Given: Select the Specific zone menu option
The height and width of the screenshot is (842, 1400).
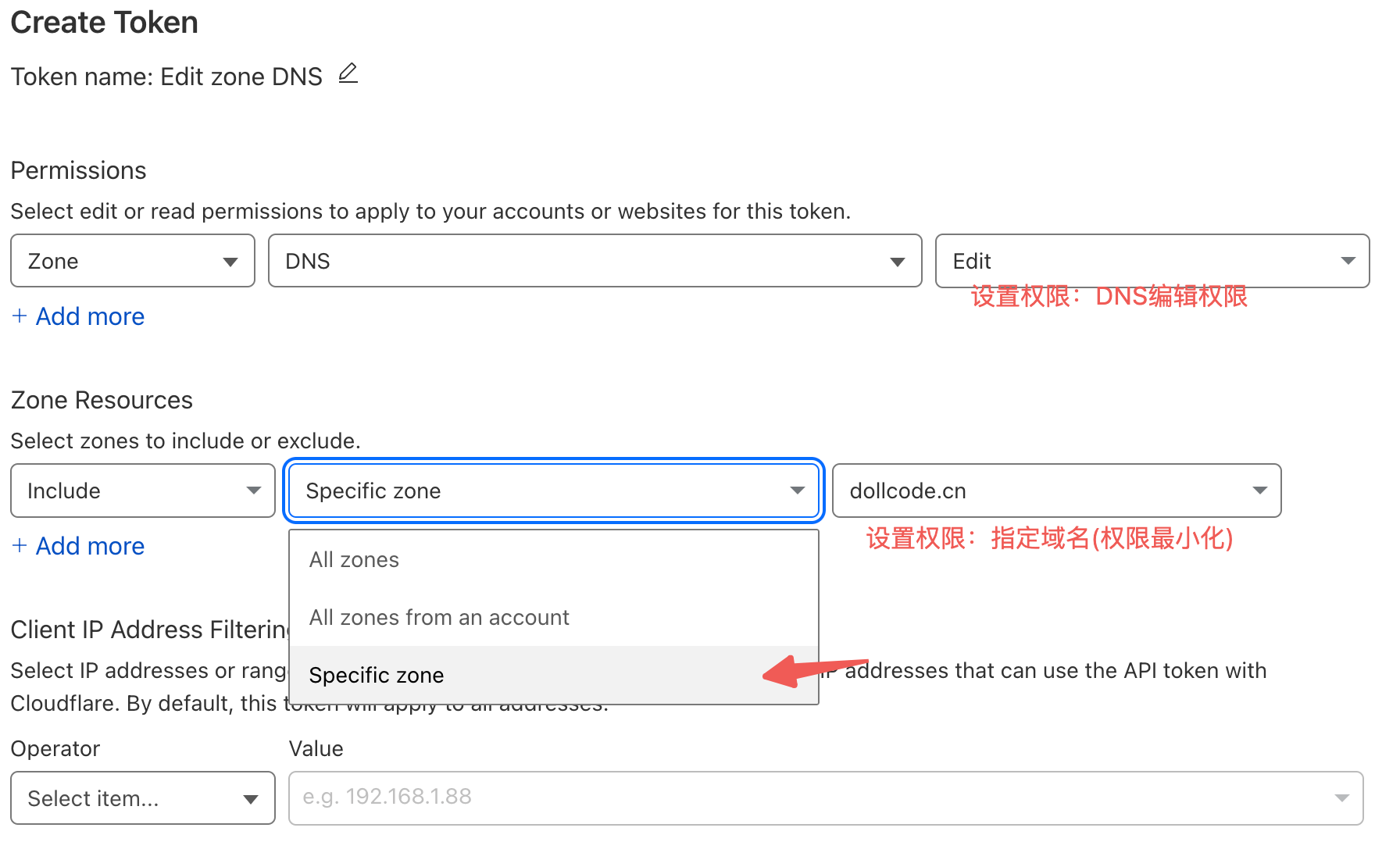Looking at the screenshot, I should (x=377, y=676).
